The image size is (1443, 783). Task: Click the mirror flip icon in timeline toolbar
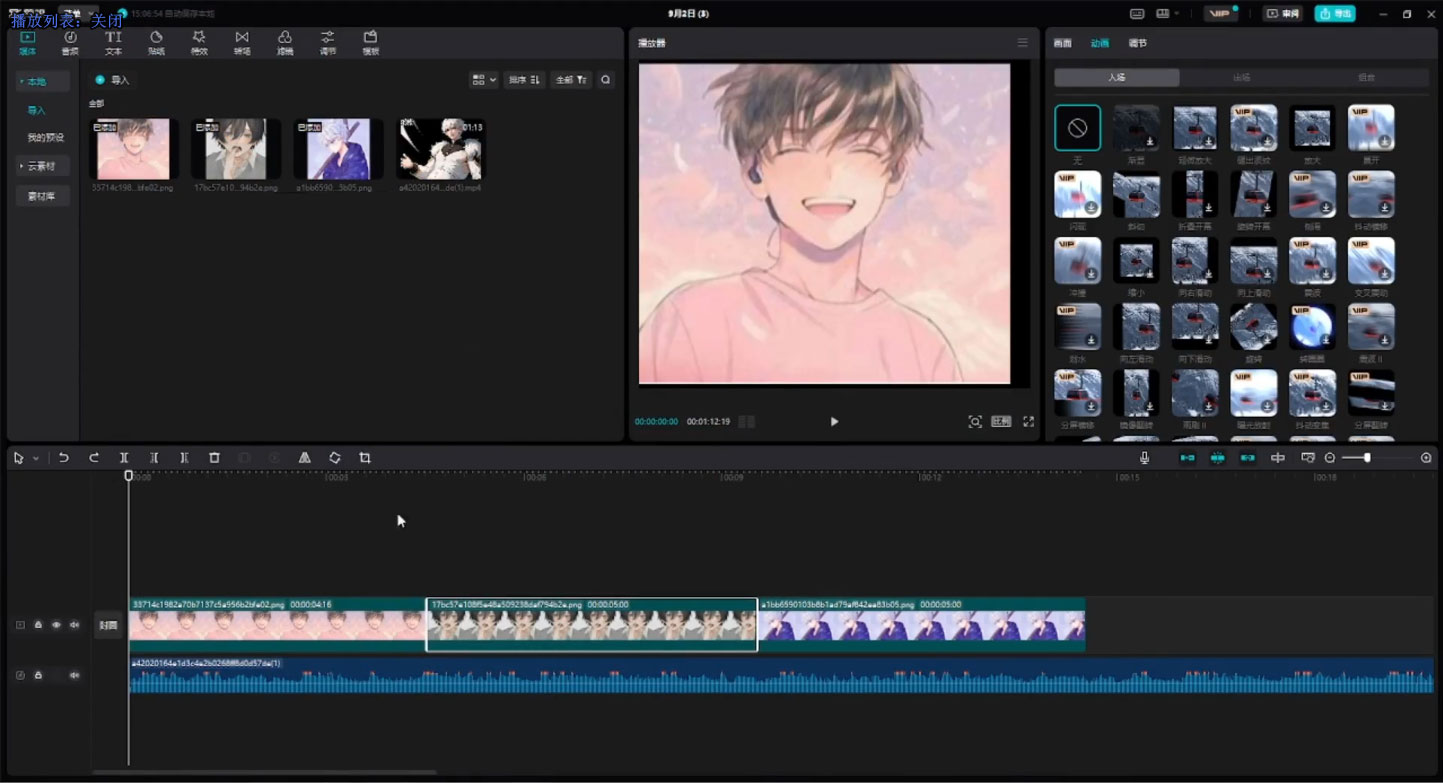coord(305,458)
